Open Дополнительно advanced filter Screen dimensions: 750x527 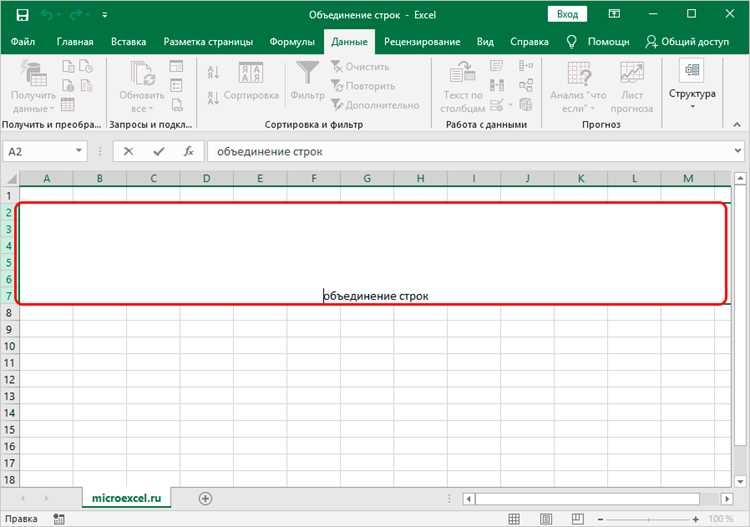click(375, 105)
